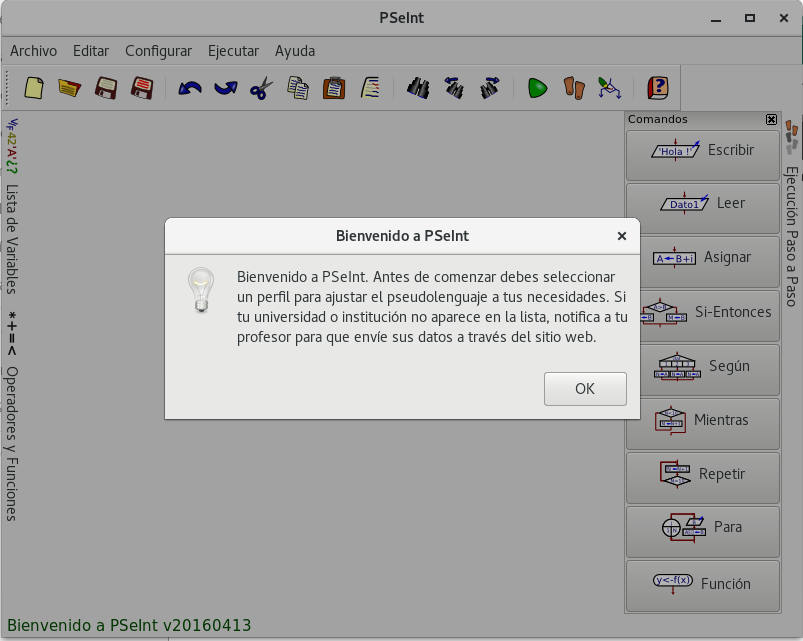The width and height of the screenshot is (803, 641).
Task: Open the Ejecución Paso a Paso side panel
Action: (792, 213)
